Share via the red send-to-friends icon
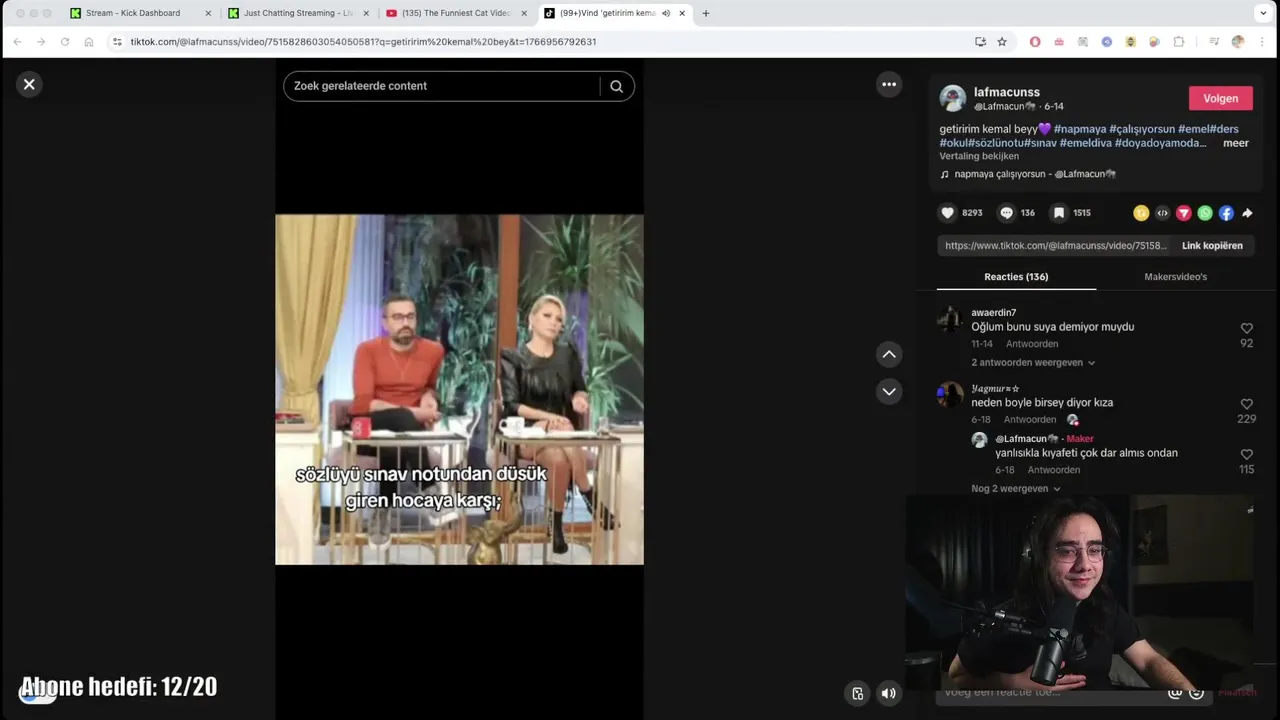The image size is (1280, 720). 1184,213
